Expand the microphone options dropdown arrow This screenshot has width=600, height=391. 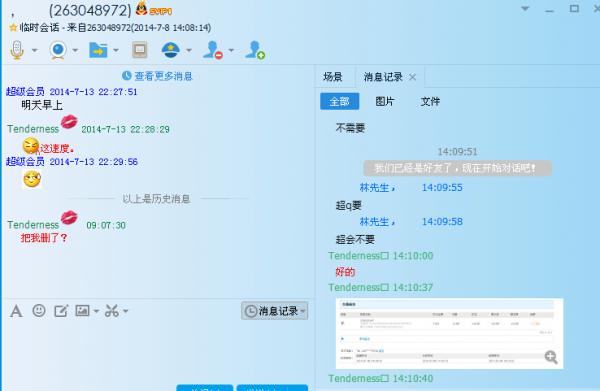click(x=34, y=51)
